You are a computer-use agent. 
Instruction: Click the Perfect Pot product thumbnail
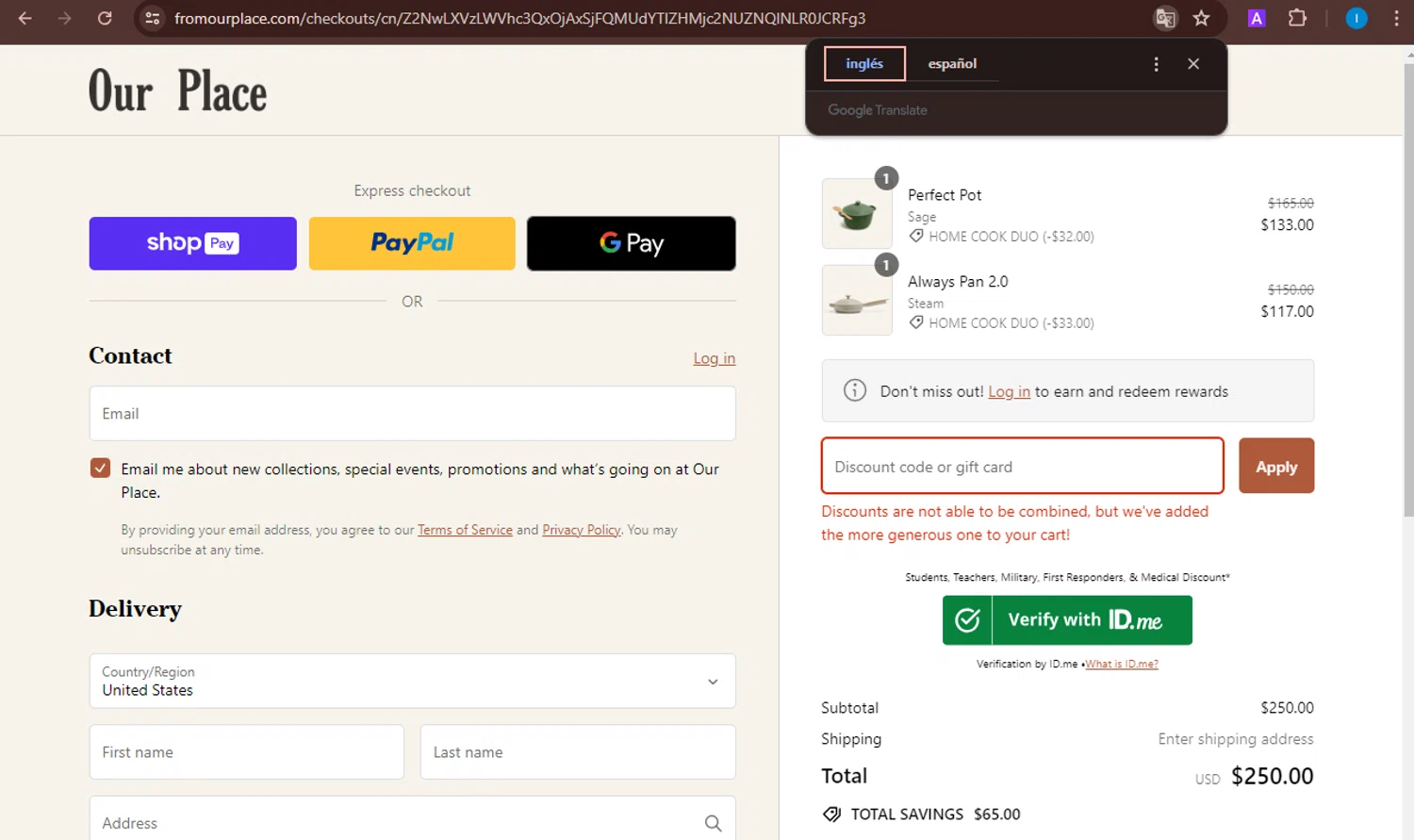click(x=857, y=214)
